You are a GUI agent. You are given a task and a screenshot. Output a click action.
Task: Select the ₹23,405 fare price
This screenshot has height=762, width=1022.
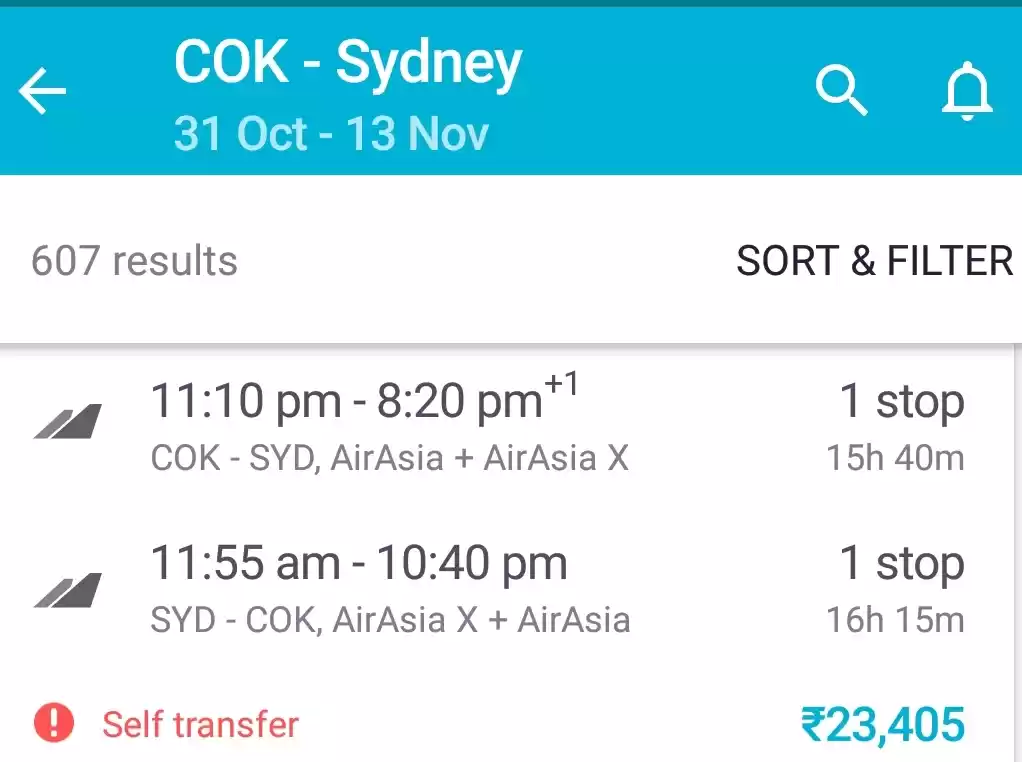[x=882, y=724]
